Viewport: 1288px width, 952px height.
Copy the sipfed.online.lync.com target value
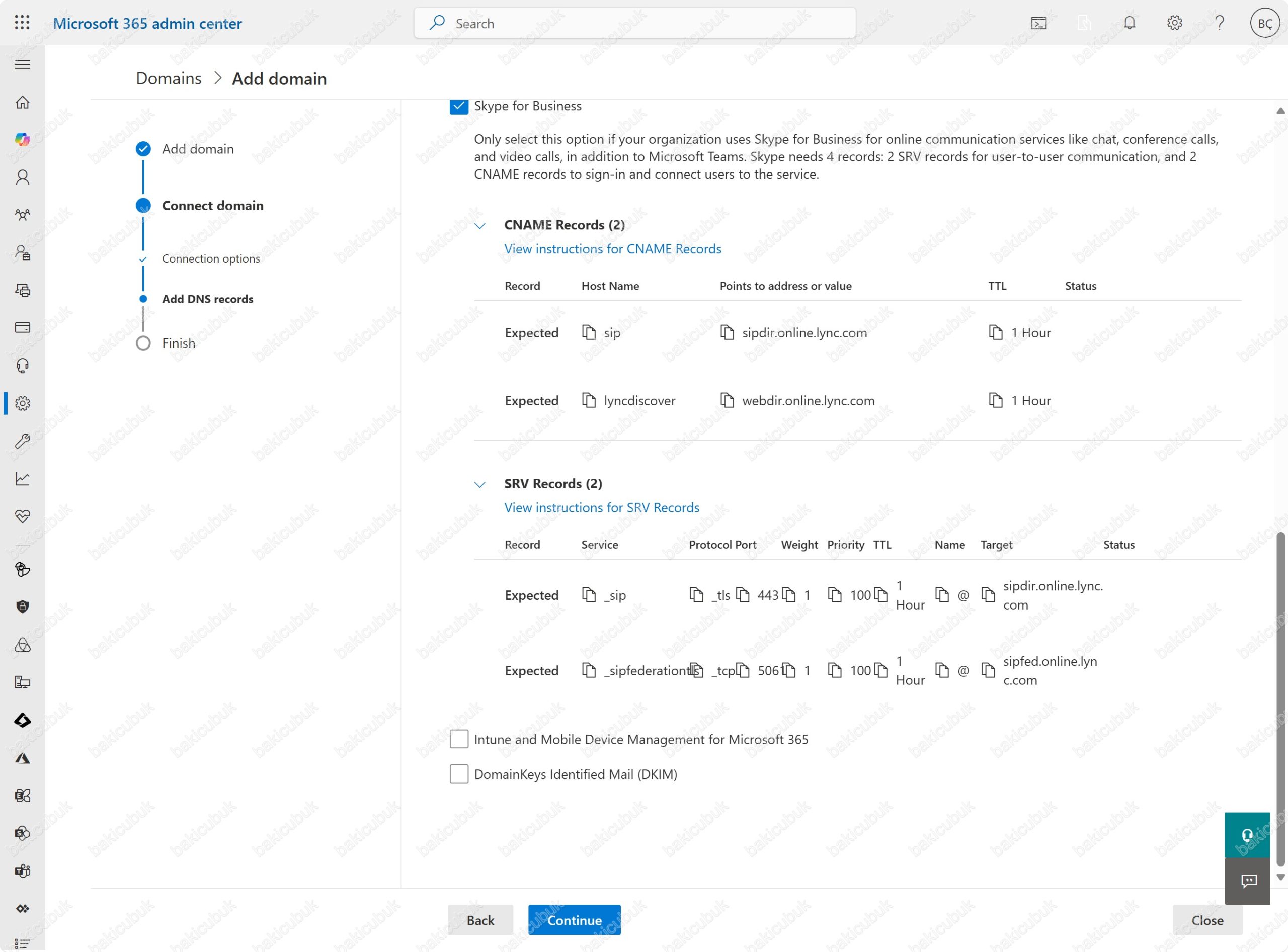pos(988,670)
